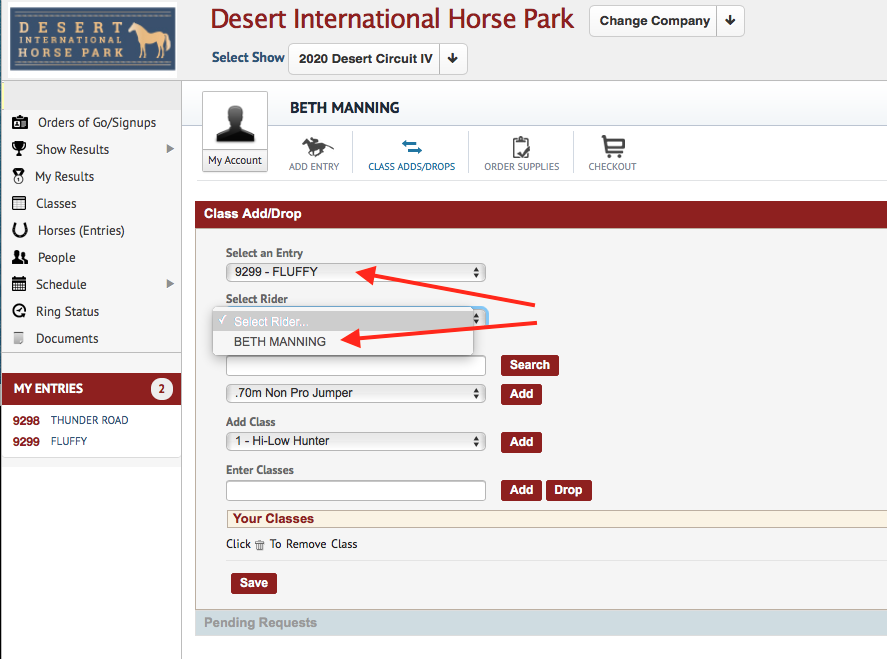Click the Ring Status clock icon
Viewport: 887px width, 659px height.
tap(19, 311)
